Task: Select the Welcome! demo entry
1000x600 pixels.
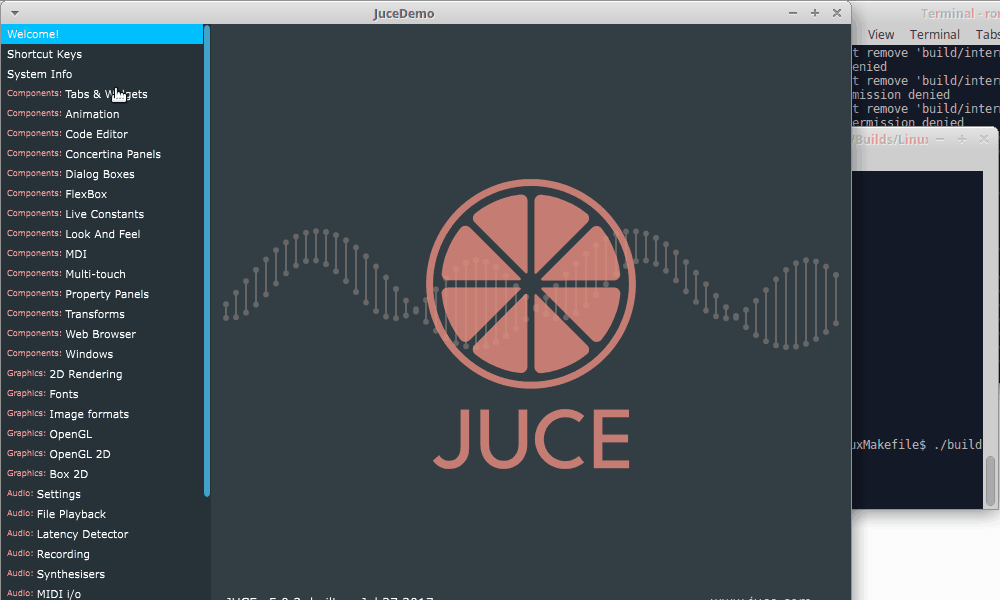Action: click(102, 34)
